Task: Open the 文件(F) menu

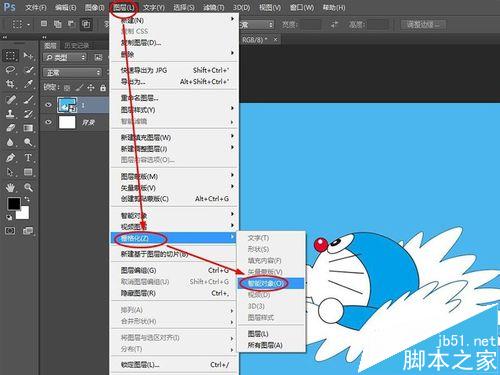Action: pyautogui.click(x=36, y=7)
